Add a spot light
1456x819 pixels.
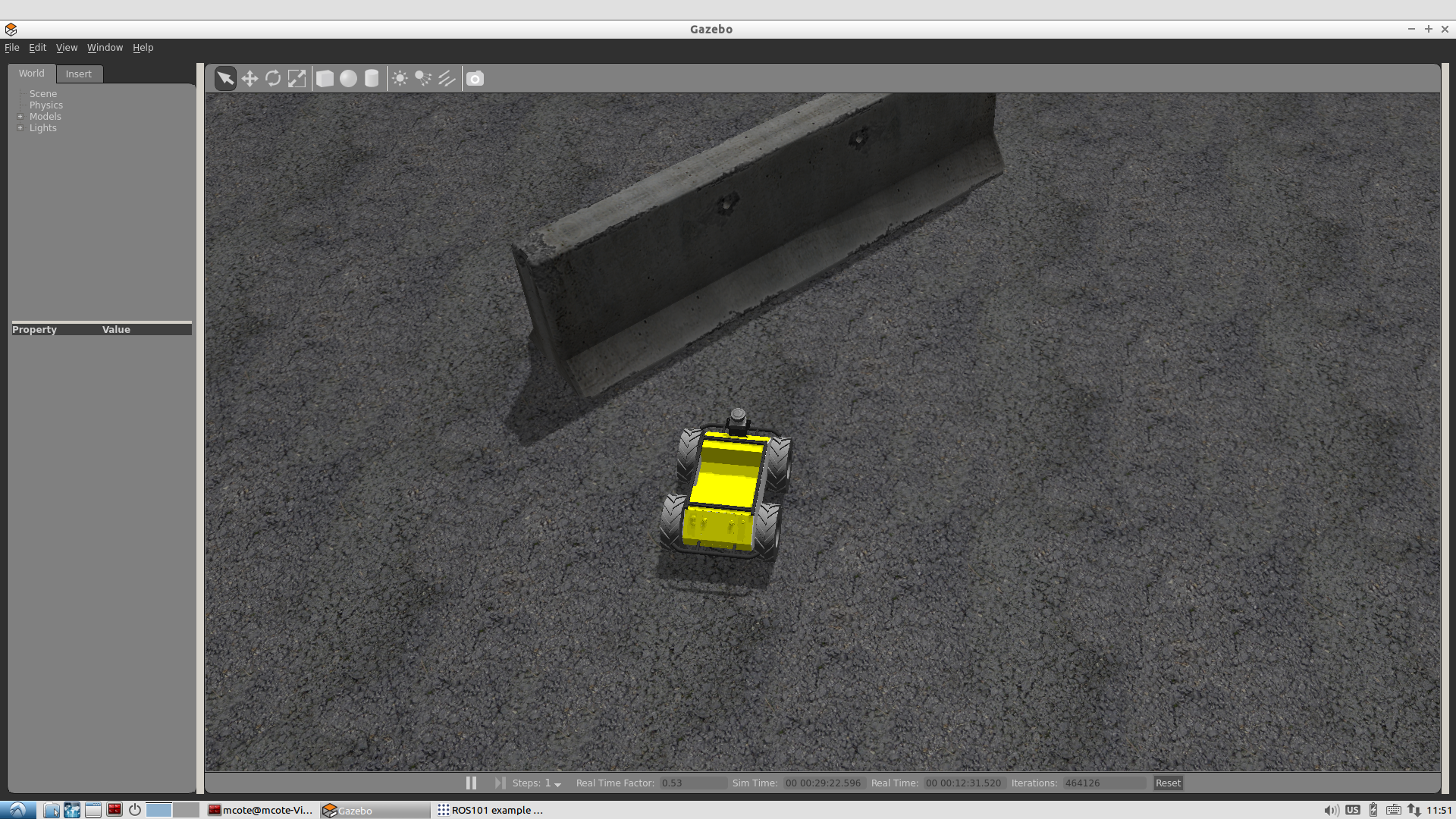[x=423, y=79]
